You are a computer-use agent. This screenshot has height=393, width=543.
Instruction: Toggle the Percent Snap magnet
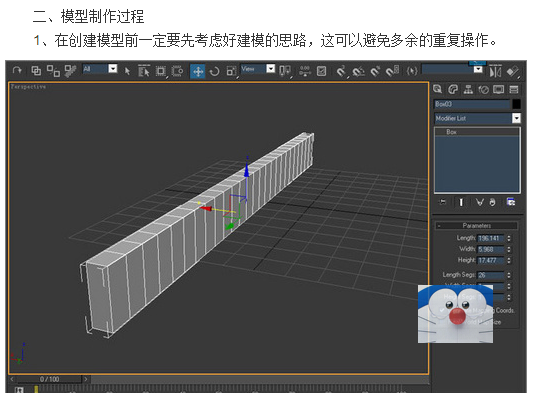coord(375,71)
